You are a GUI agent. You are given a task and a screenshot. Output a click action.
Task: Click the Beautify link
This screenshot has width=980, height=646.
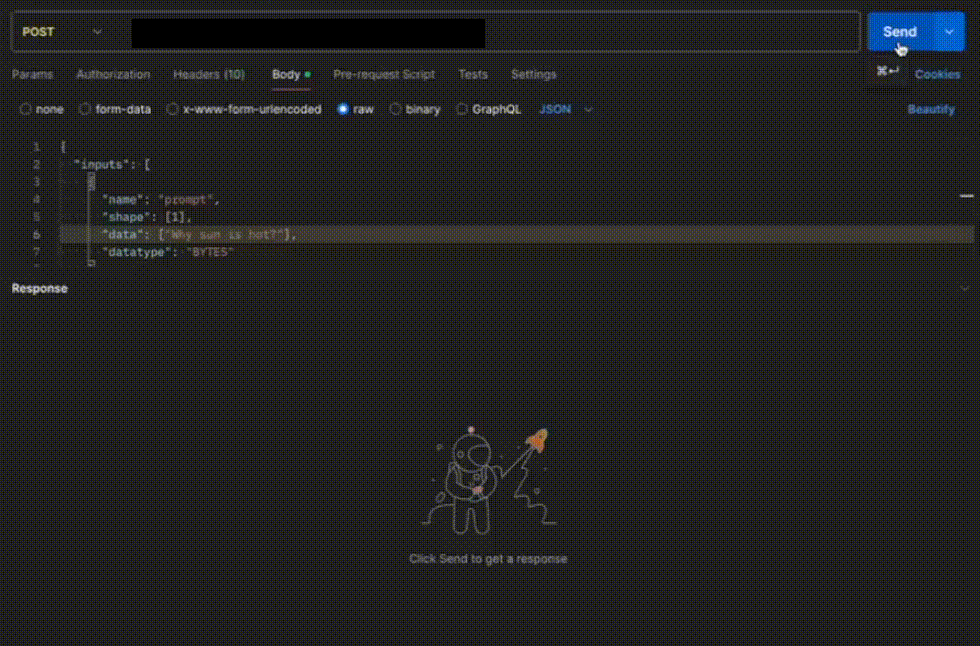(x=931, y=109)
